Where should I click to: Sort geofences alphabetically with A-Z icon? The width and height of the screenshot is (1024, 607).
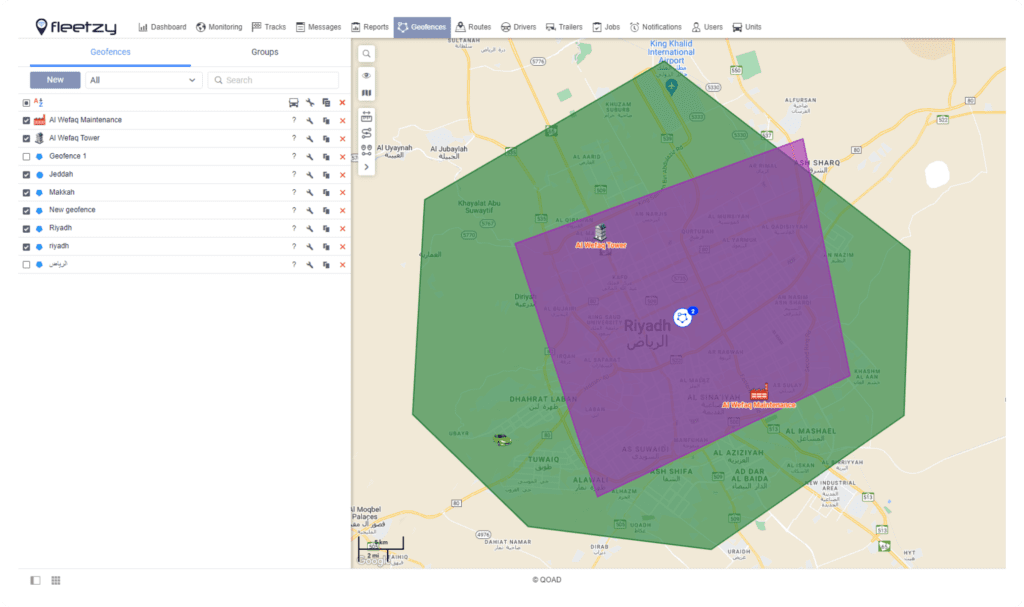point(39,102)
